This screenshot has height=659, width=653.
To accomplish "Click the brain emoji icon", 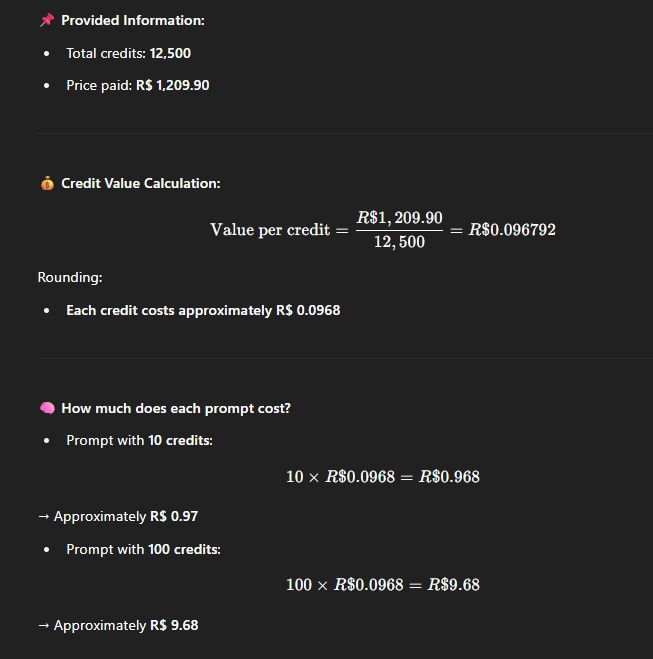I will click(47, 408).
